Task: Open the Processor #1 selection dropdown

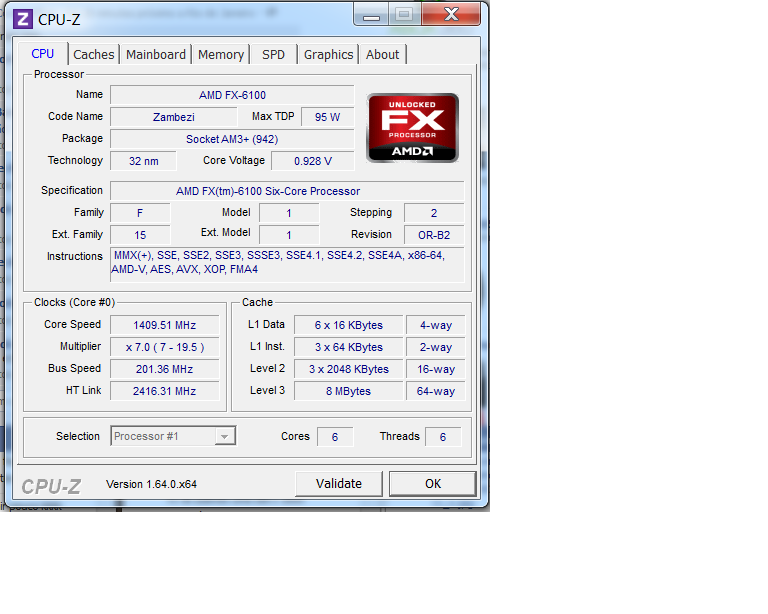Action: pos(173,436)
